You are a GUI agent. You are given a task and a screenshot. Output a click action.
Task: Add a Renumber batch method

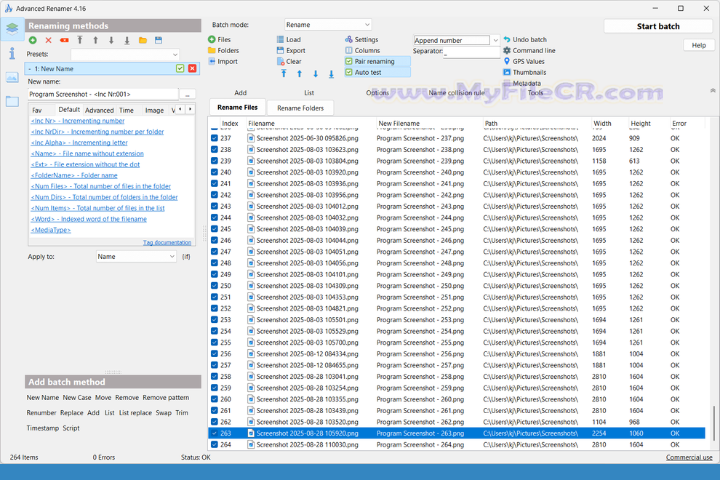[x=41, y=412]
